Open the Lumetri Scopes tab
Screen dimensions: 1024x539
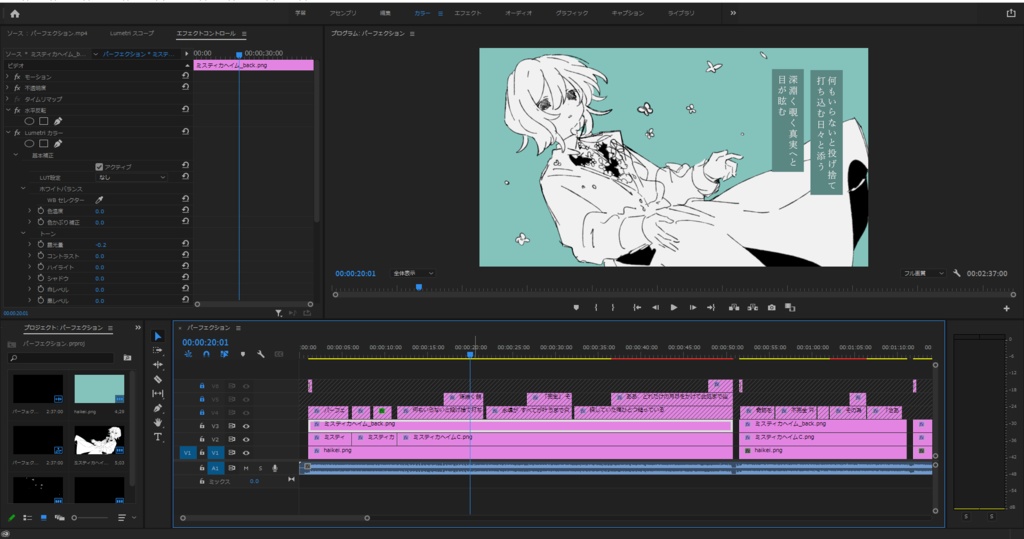(132, 33)
